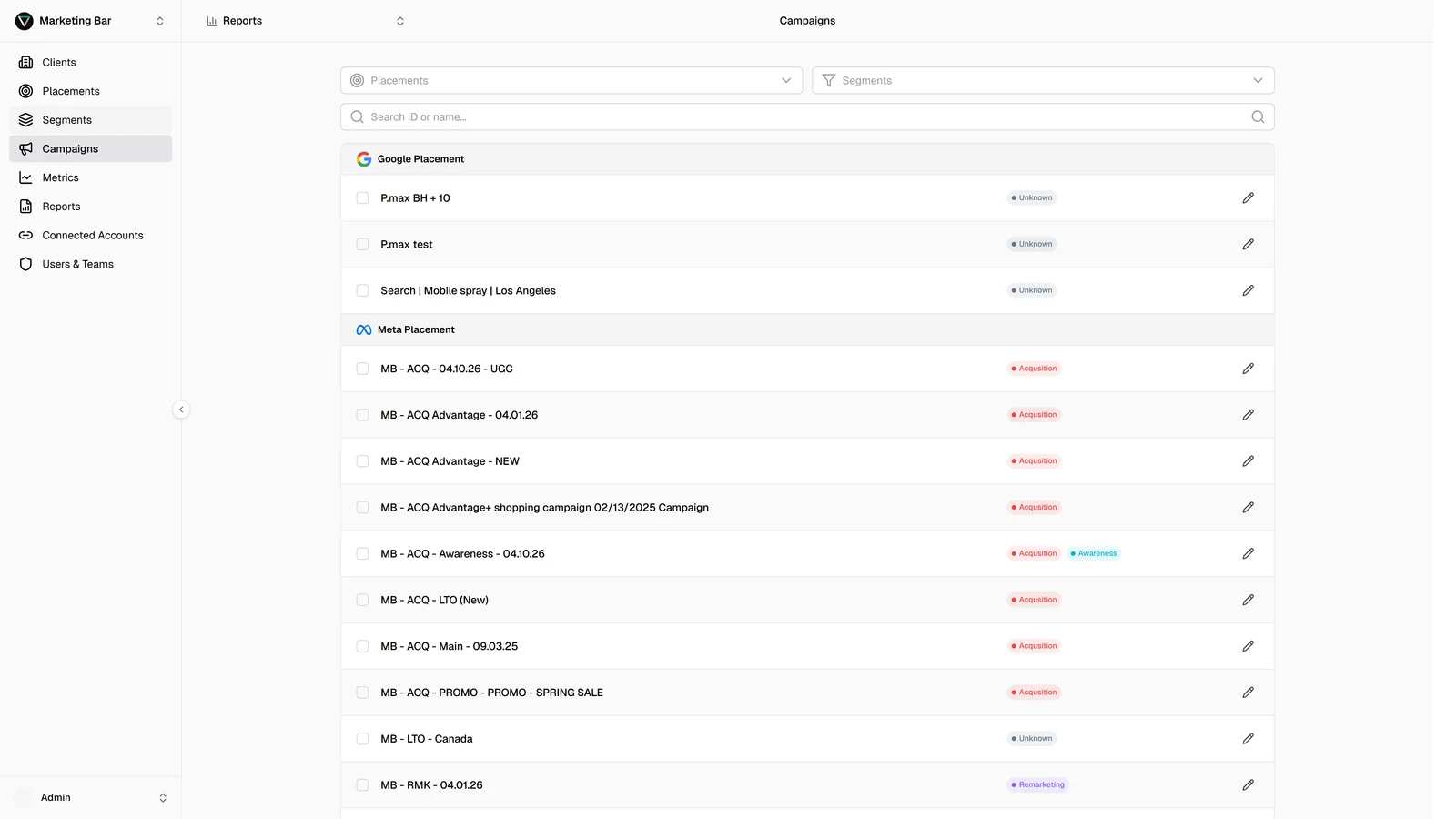This screenshot has width=1456, height=819.
Task: Select the MB - ACQ Advantage - NEW checkbox
Action: pos(362,461)
